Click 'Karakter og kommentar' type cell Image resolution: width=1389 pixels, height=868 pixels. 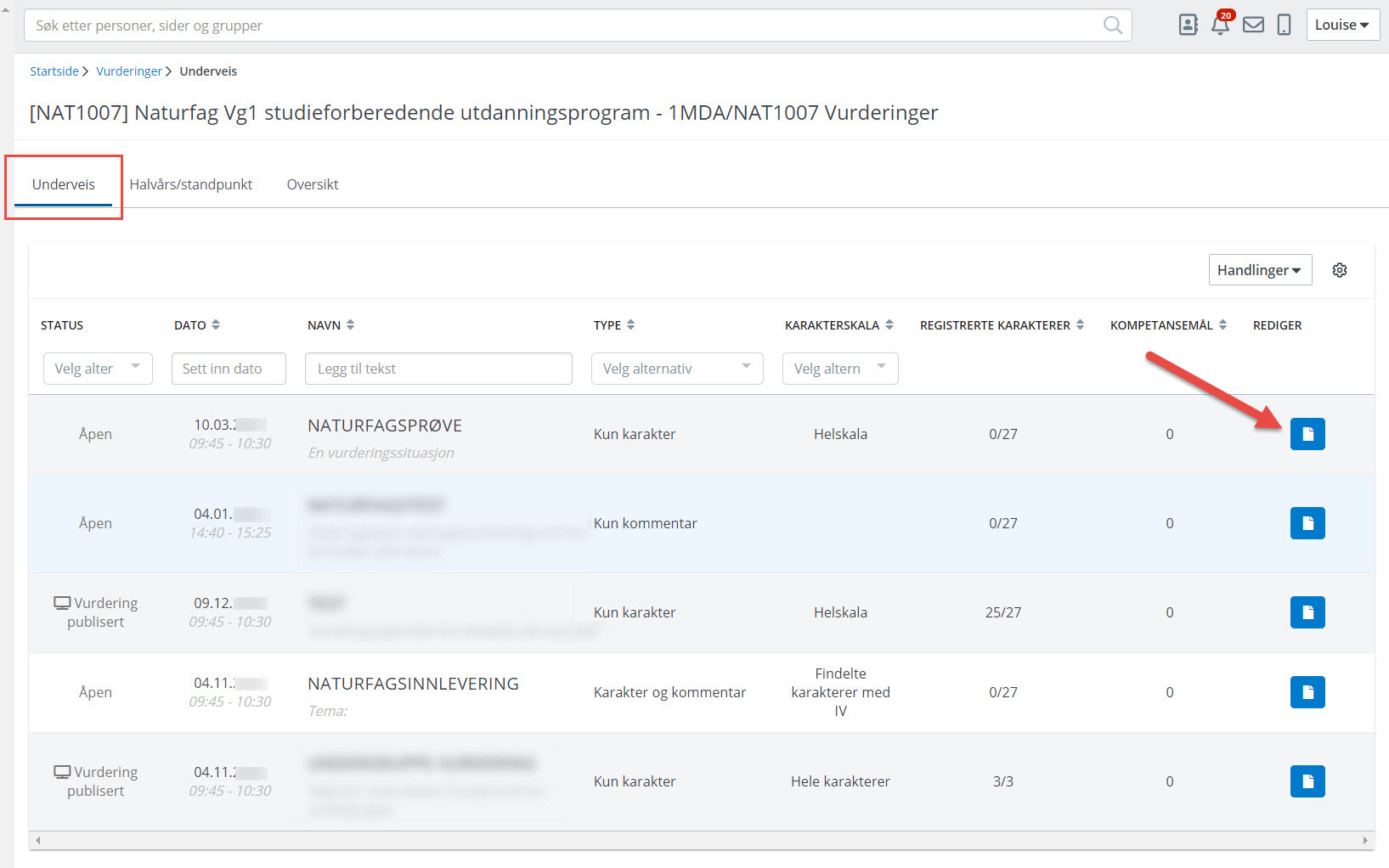point(669,692)
